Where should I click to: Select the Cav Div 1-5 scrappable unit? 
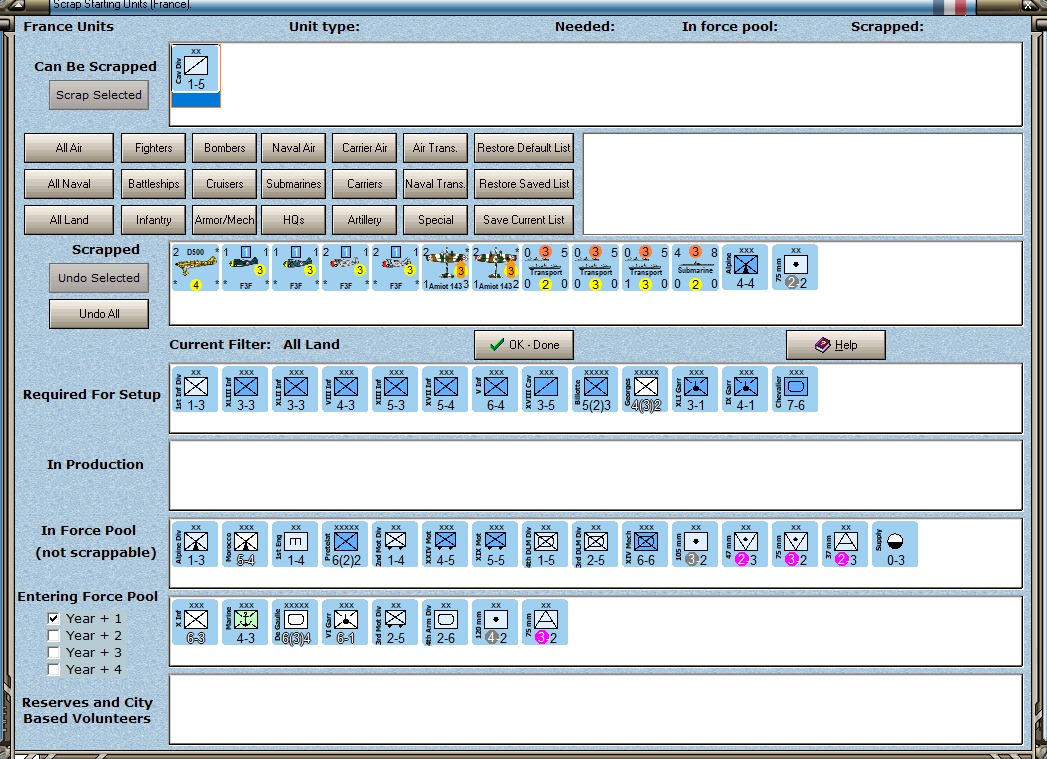tap(196, 69)
